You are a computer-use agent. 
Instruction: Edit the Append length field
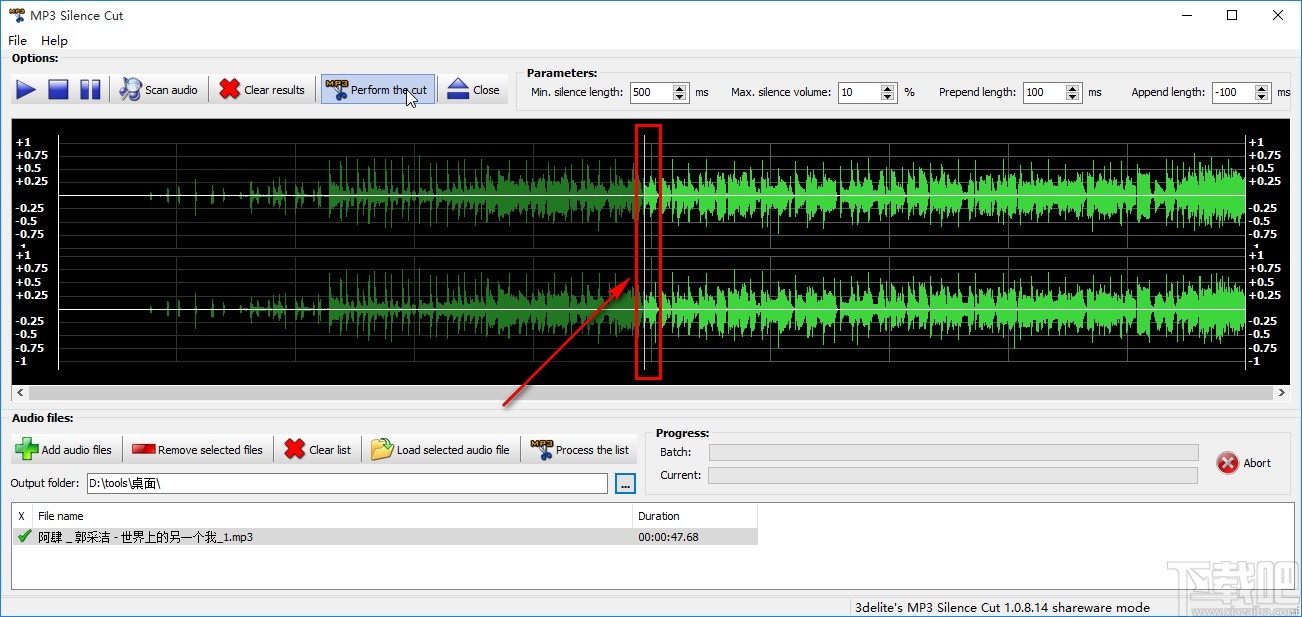coord(1233,92)
